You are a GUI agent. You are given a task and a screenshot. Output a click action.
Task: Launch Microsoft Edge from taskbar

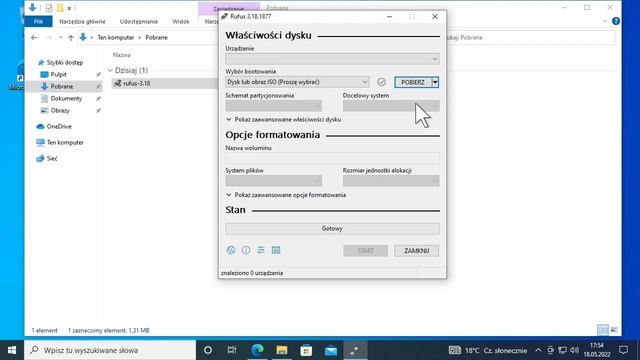click(x=257, y=350)
